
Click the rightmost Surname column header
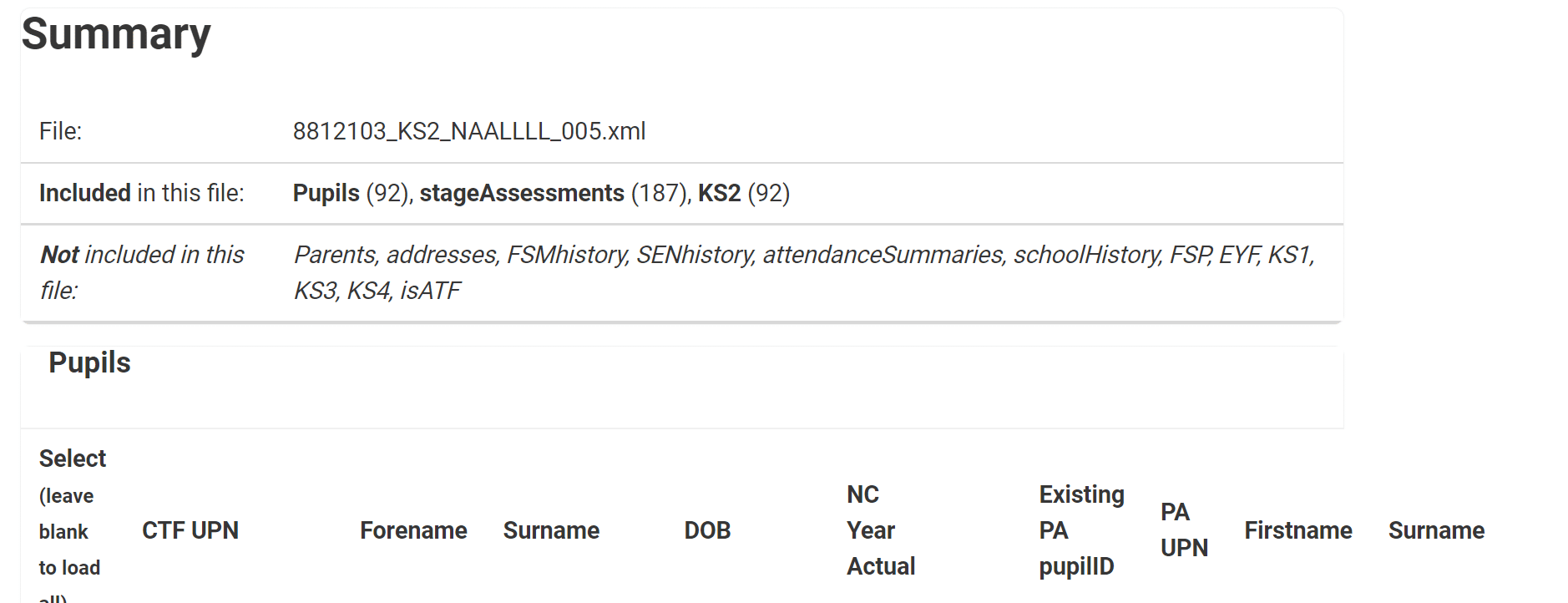coord(1436,530)
